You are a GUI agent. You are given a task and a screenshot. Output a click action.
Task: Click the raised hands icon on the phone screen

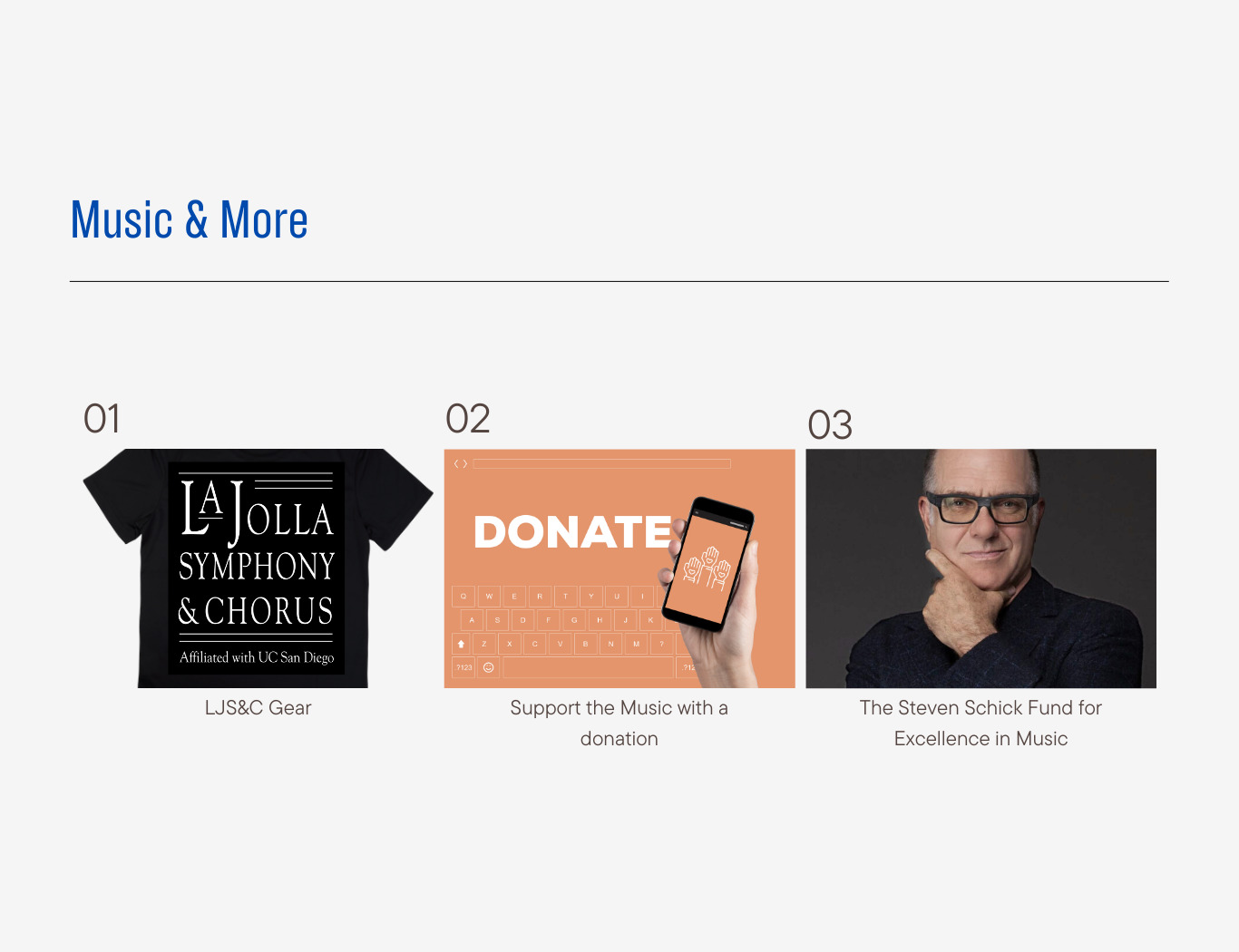[707, 568]
